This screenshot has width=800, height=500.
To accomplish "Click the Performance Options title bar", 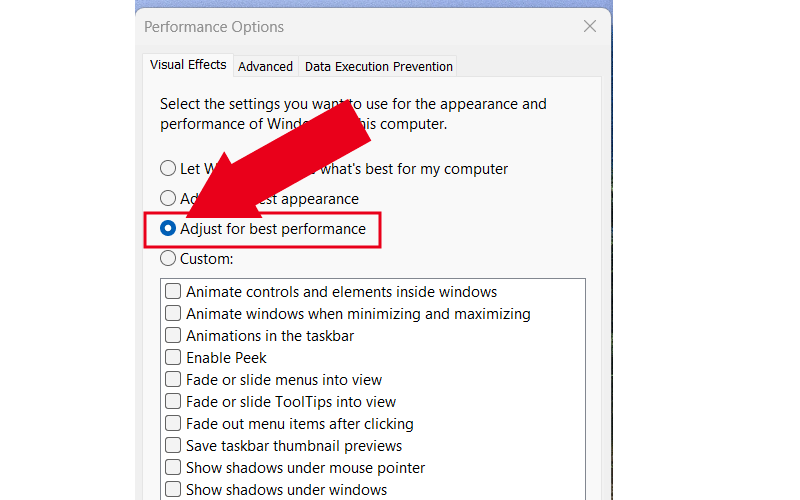I will coord(350,27).
